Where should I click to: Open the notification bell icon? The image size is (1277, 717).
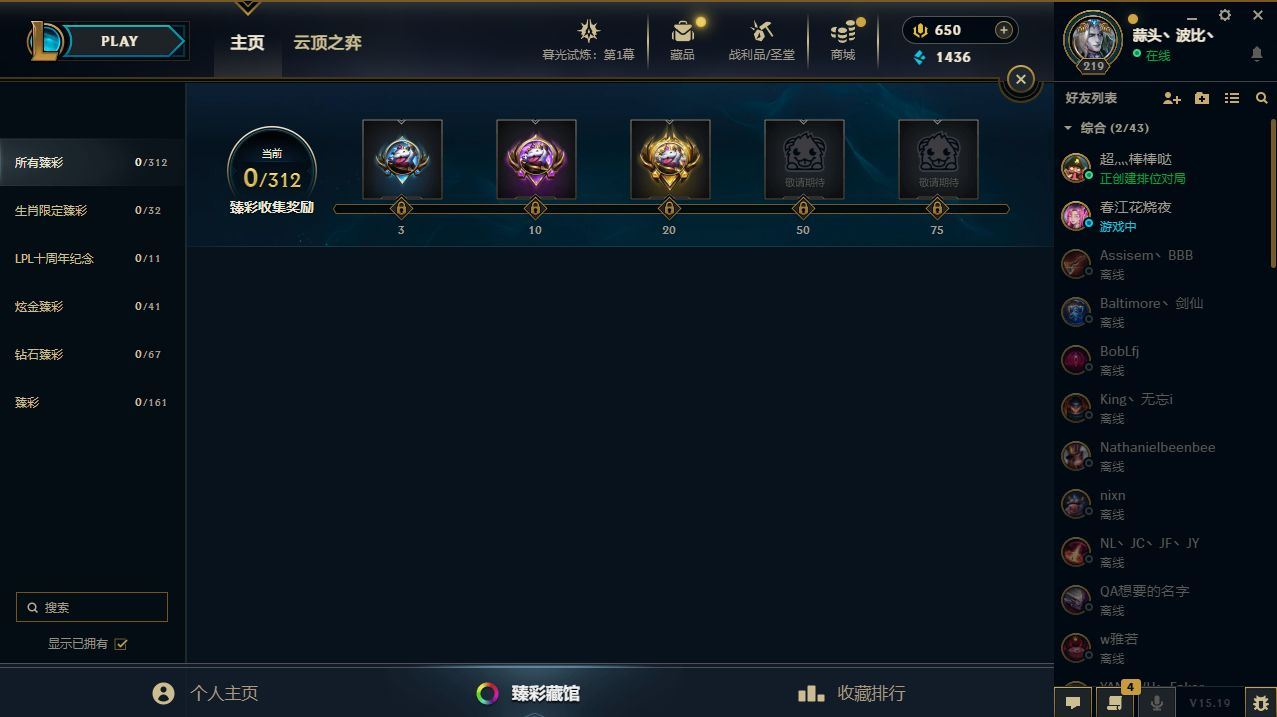[x=1257, y=54]
